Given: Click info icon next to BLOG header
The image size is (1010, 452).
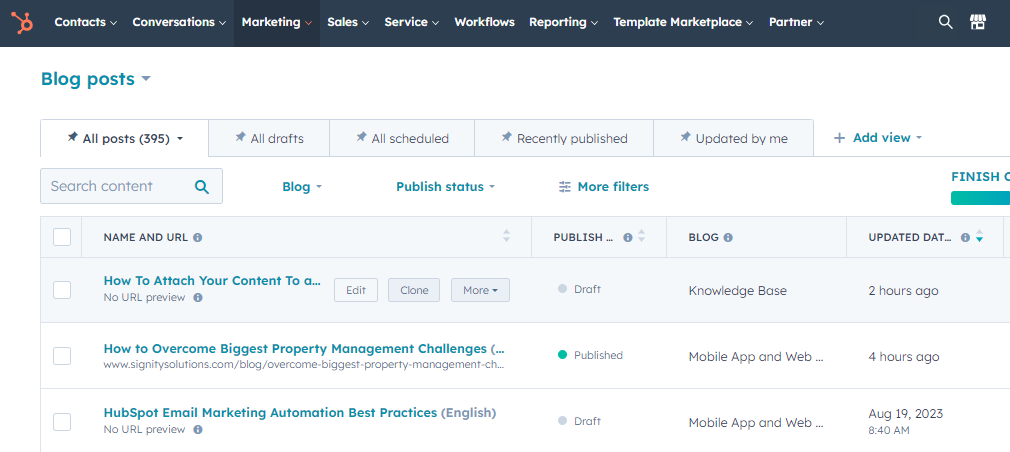Looking at the screenshot, I should pos(728,238).
